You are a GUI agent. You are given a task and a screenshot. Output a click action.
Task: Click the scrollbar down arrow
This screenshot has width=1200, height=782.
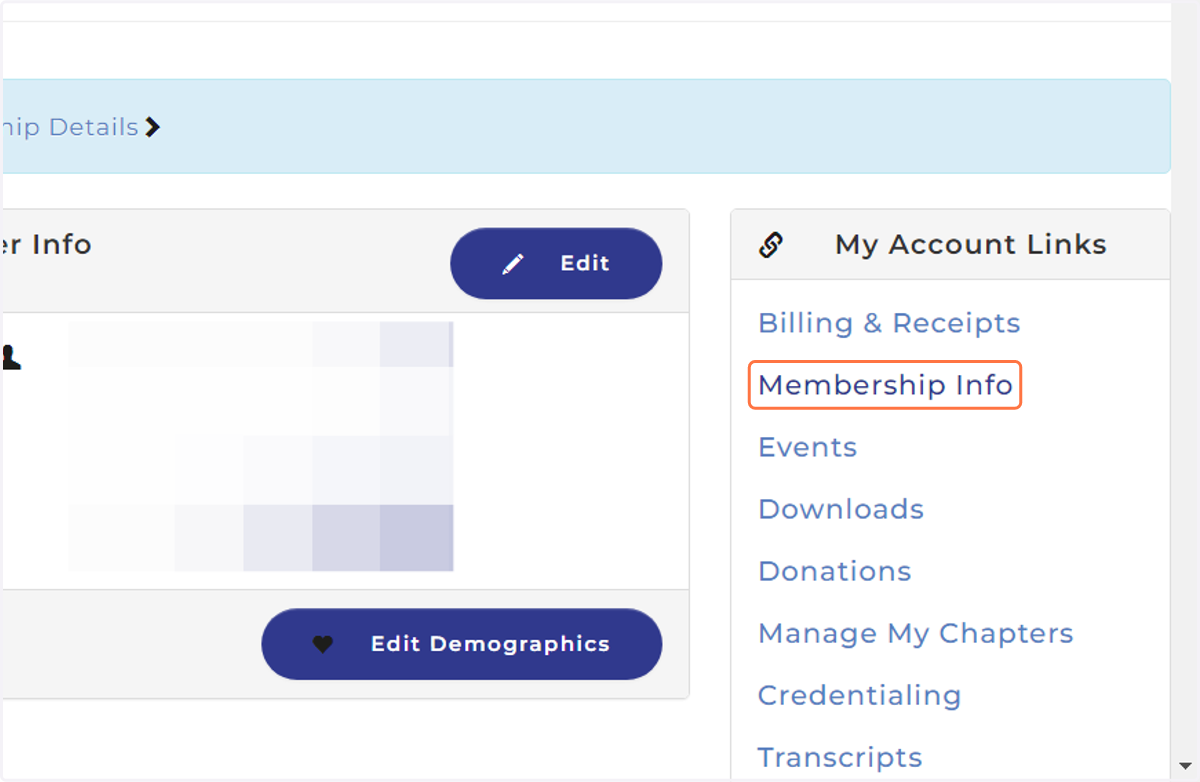(1186, 766)
